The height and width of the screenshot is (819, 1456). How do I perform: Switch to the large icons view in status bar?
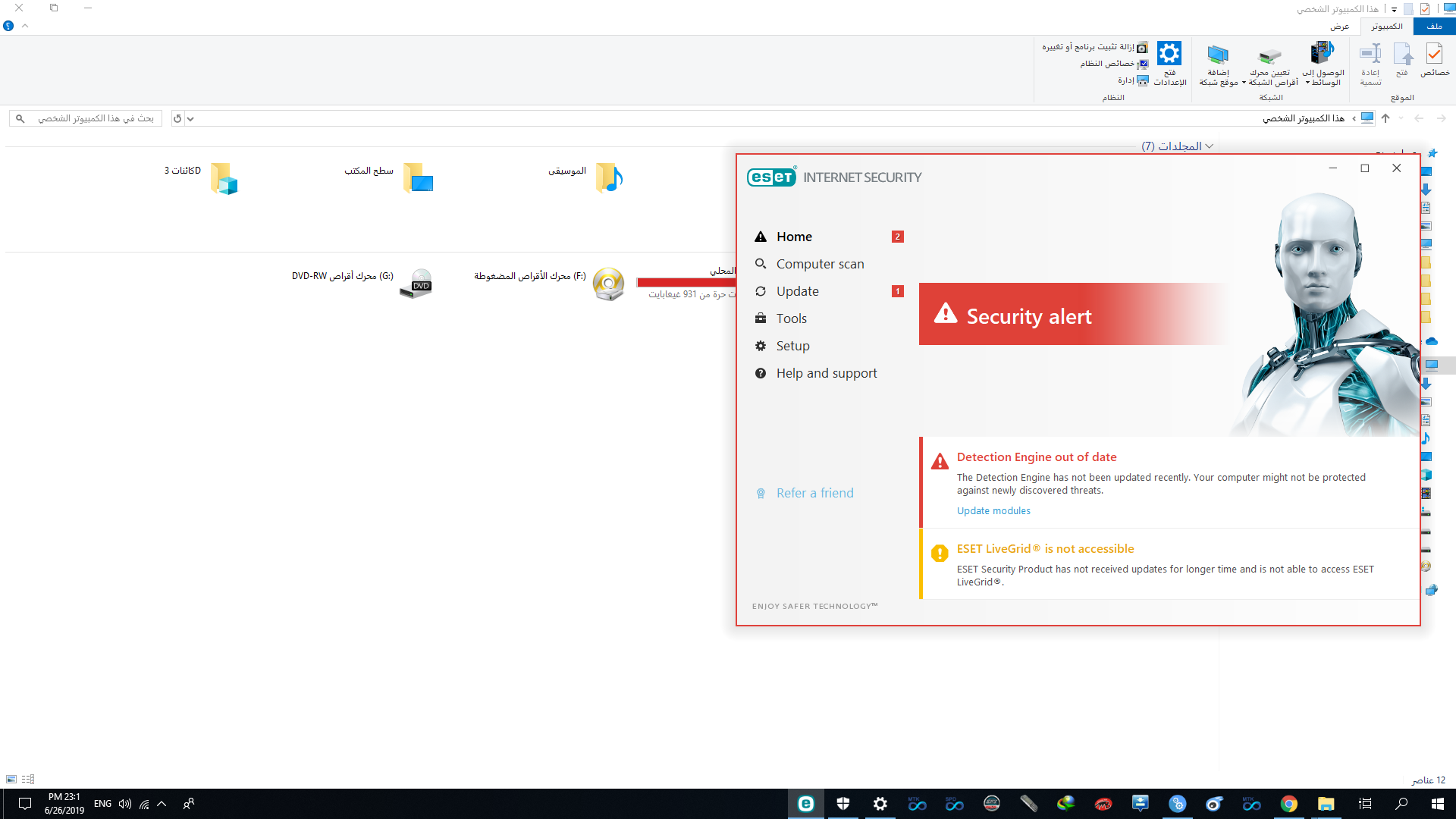(11, 780)
